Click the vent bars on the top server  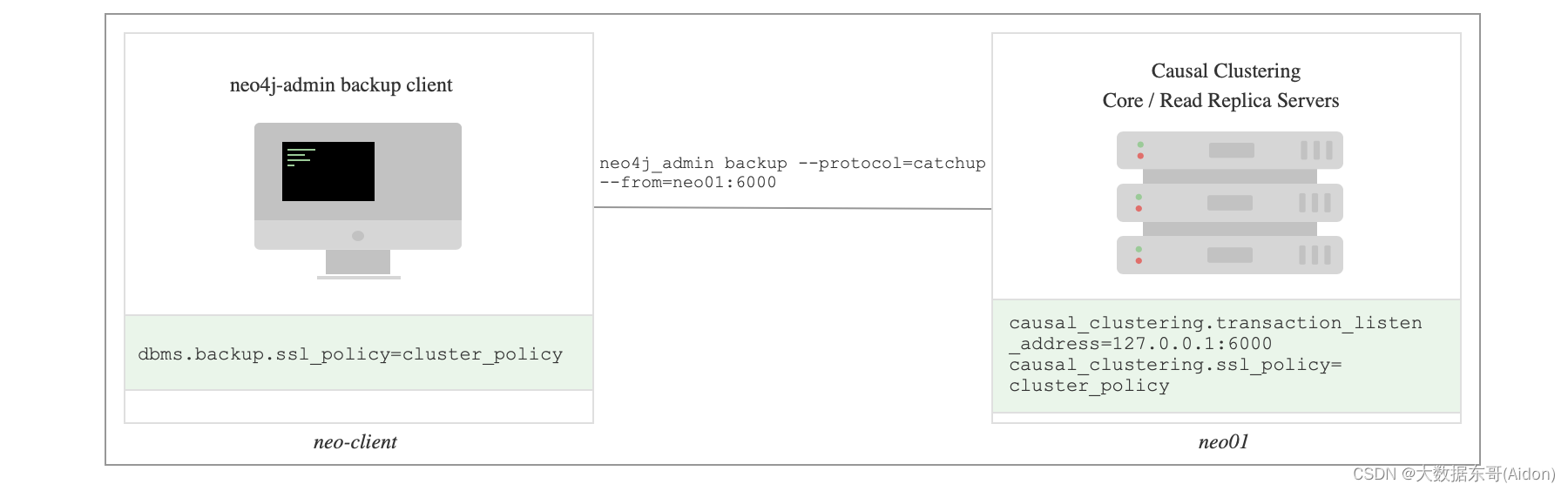[1316, 150]
